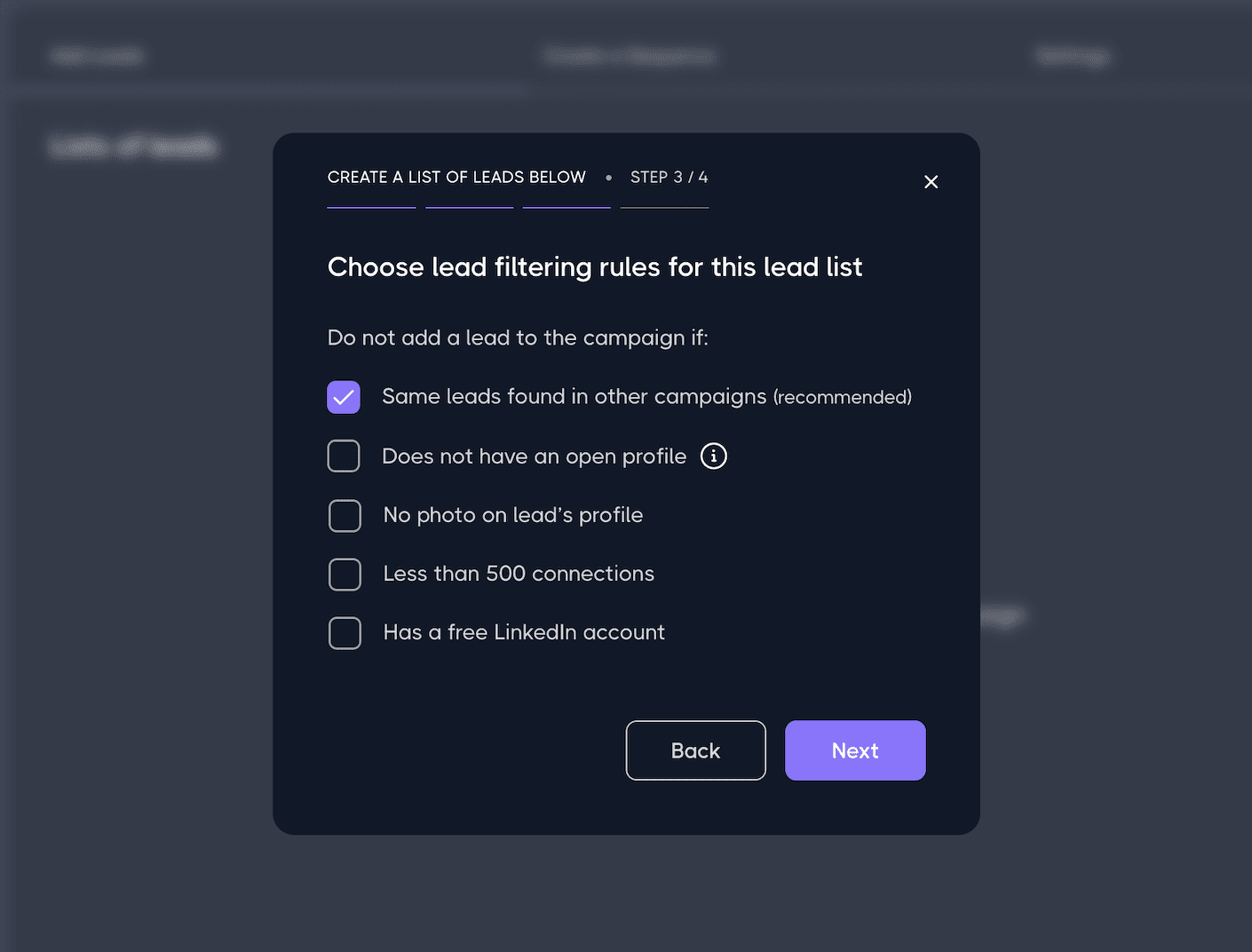Click the 'Less than 500 connections' label text
1252x952 pixels.
point(519,574)
